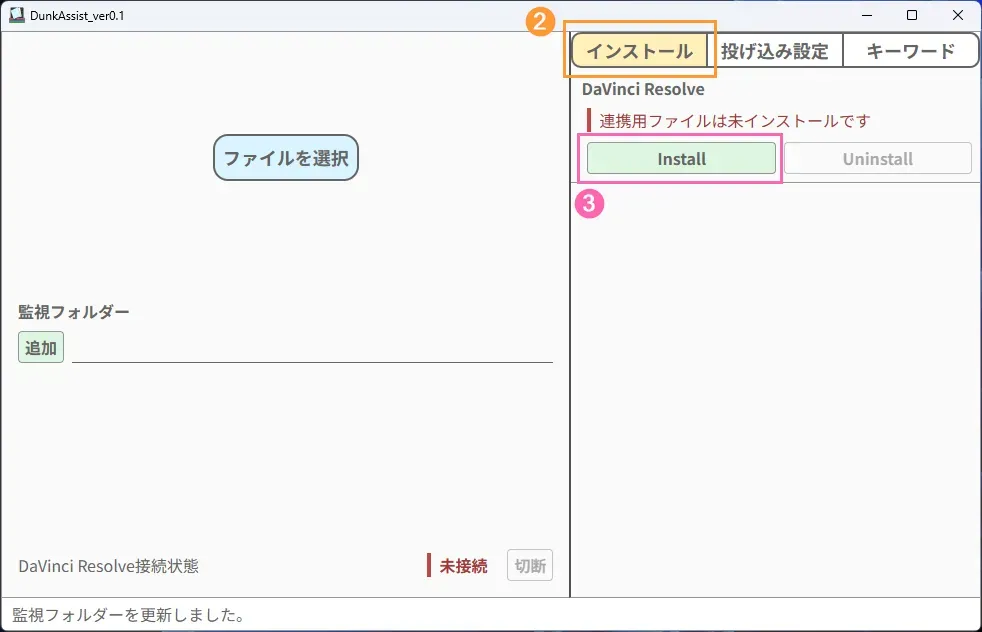The image size is (982, 632).
Task: Click the 連携用ファイルは未インストールです message
Action: (x=735, y=121)
